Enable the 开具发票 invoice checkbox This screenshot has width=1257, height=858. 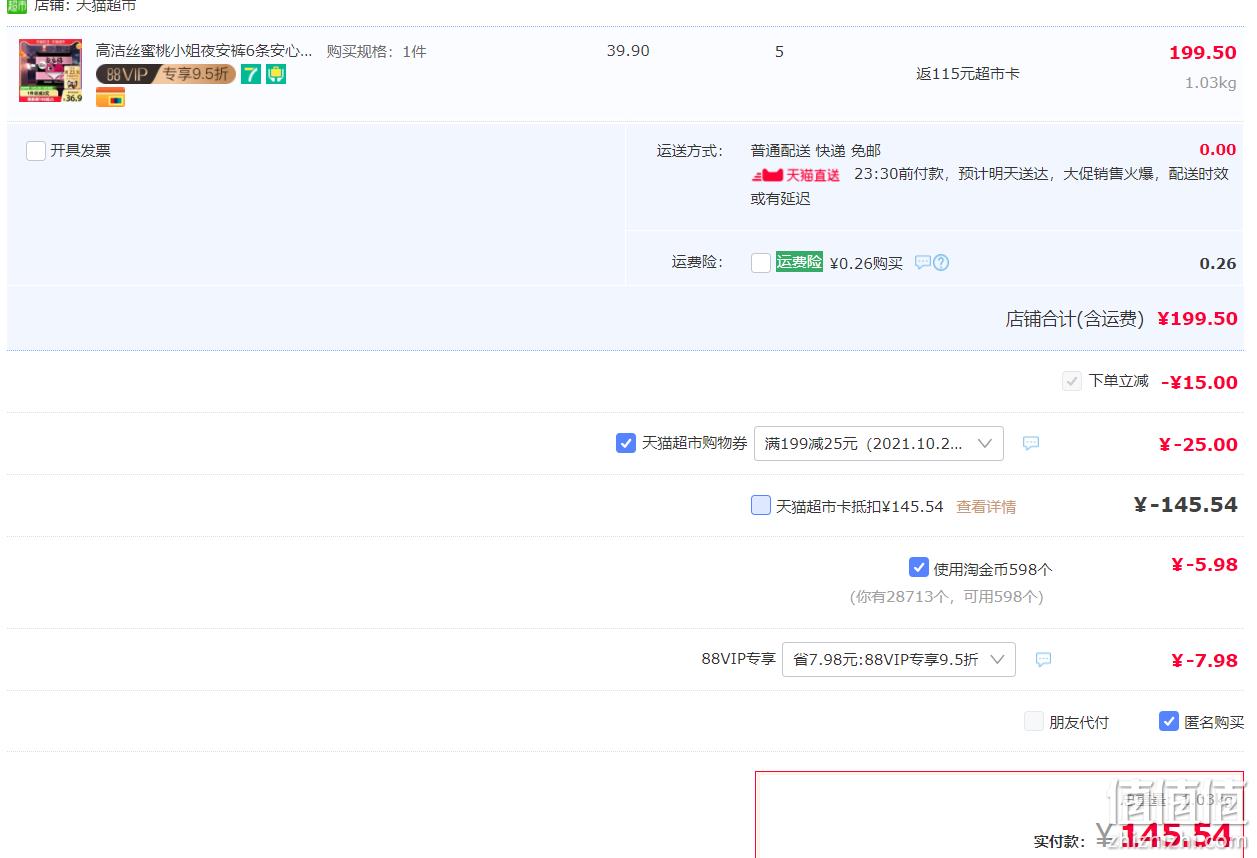point(36,151)
